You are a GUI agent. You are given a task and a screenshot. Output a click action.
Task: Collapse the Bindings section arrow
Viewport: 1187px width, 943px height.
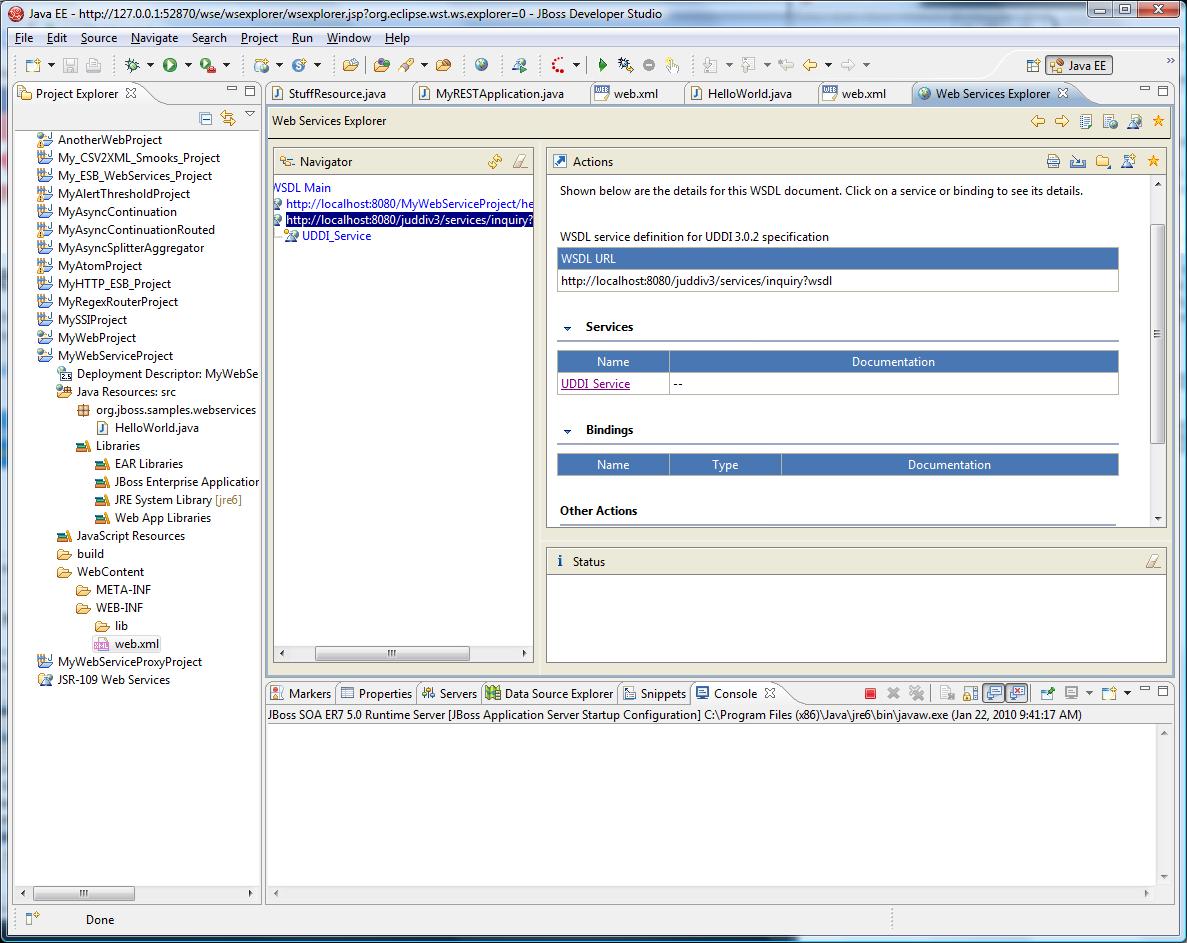(568, 431)
